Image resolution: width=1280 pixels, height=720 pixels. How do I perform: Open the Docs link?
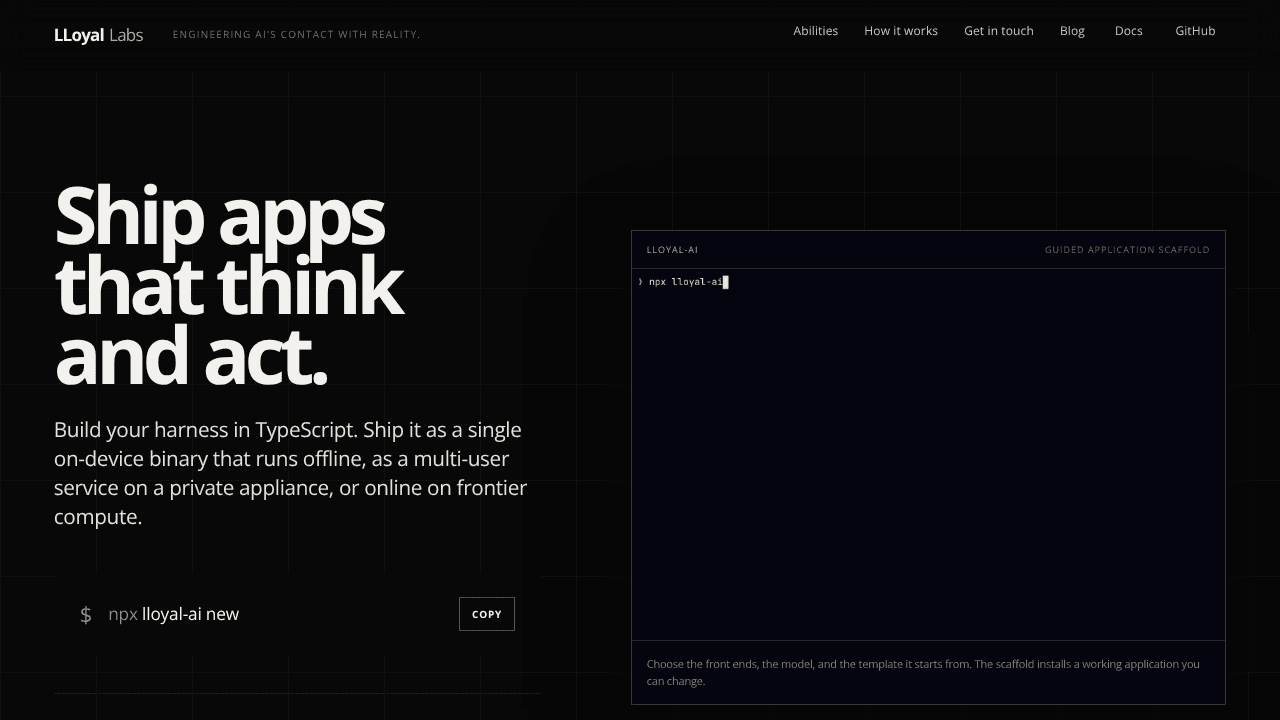(x=1129, y=31)
